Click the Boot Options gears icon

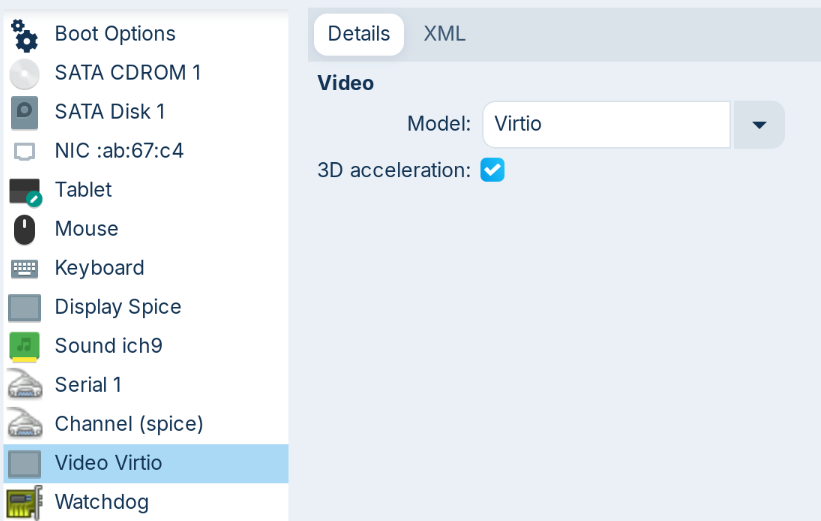point(25,35)
